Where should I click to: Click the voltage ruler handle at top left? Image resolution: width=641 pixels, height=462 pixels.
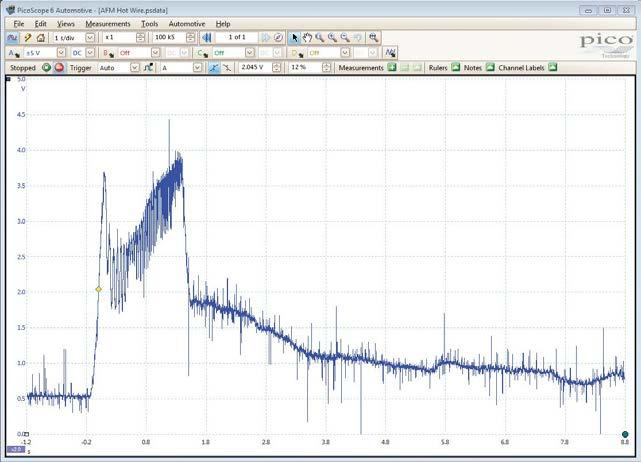click(x=8, y=79)
